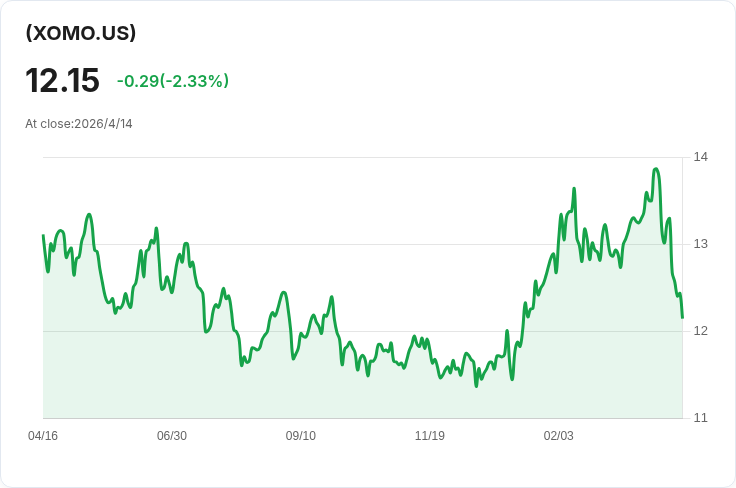The width and height of the screenshot is (736, 488).
Task: Click the 14 y-axis label
Action: pyautogui.click(x=700, y=157)
